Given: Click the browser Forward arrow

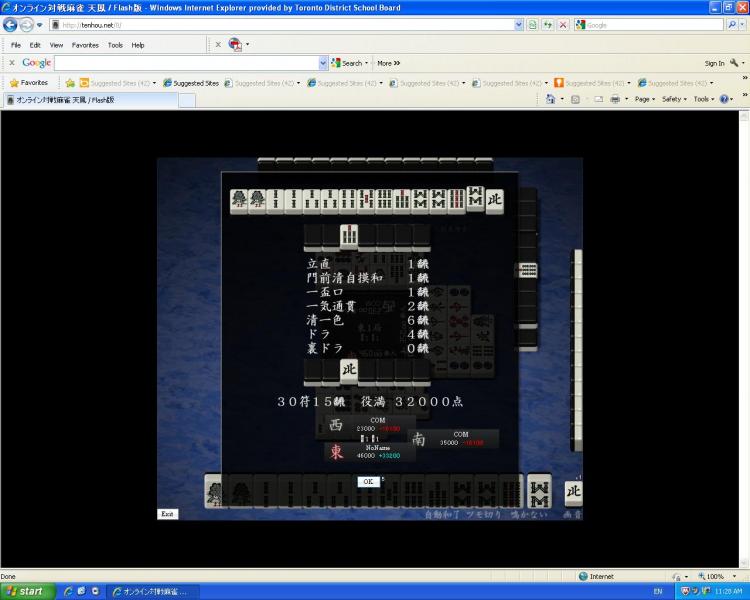Looking at the screenshot, I should (x=27, y=24).
